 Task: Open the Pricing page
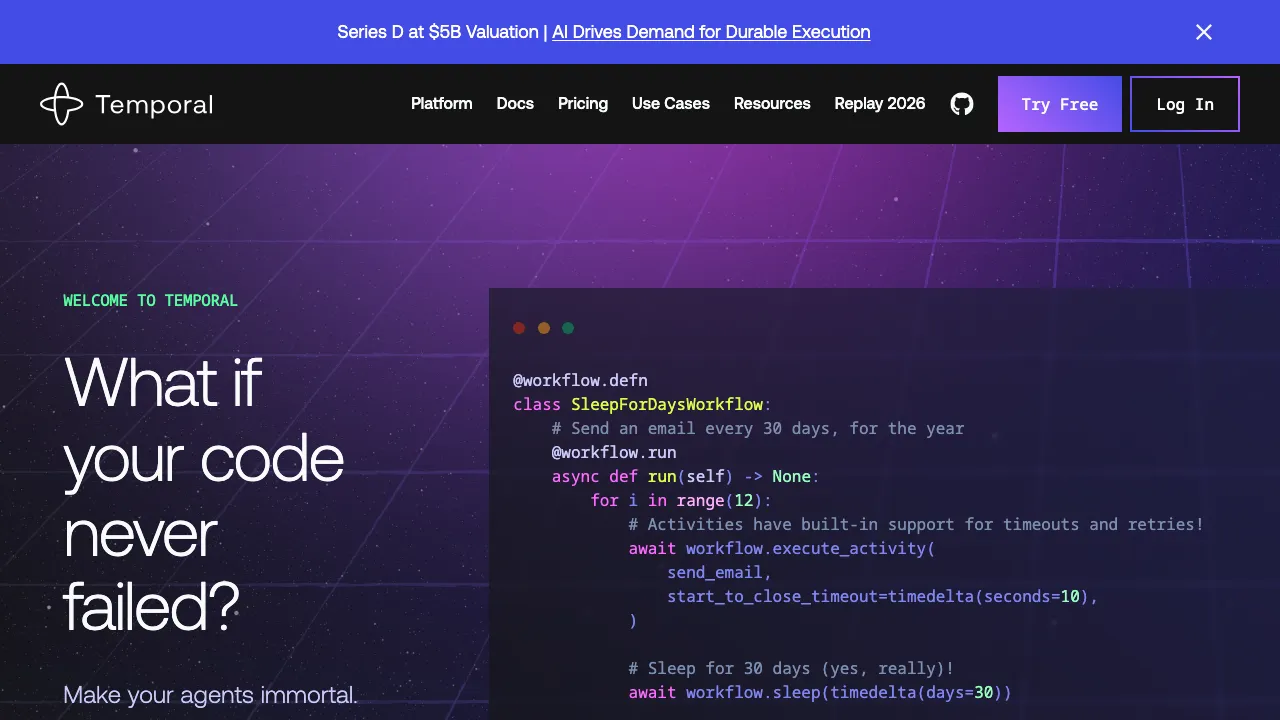click(582, 104)
